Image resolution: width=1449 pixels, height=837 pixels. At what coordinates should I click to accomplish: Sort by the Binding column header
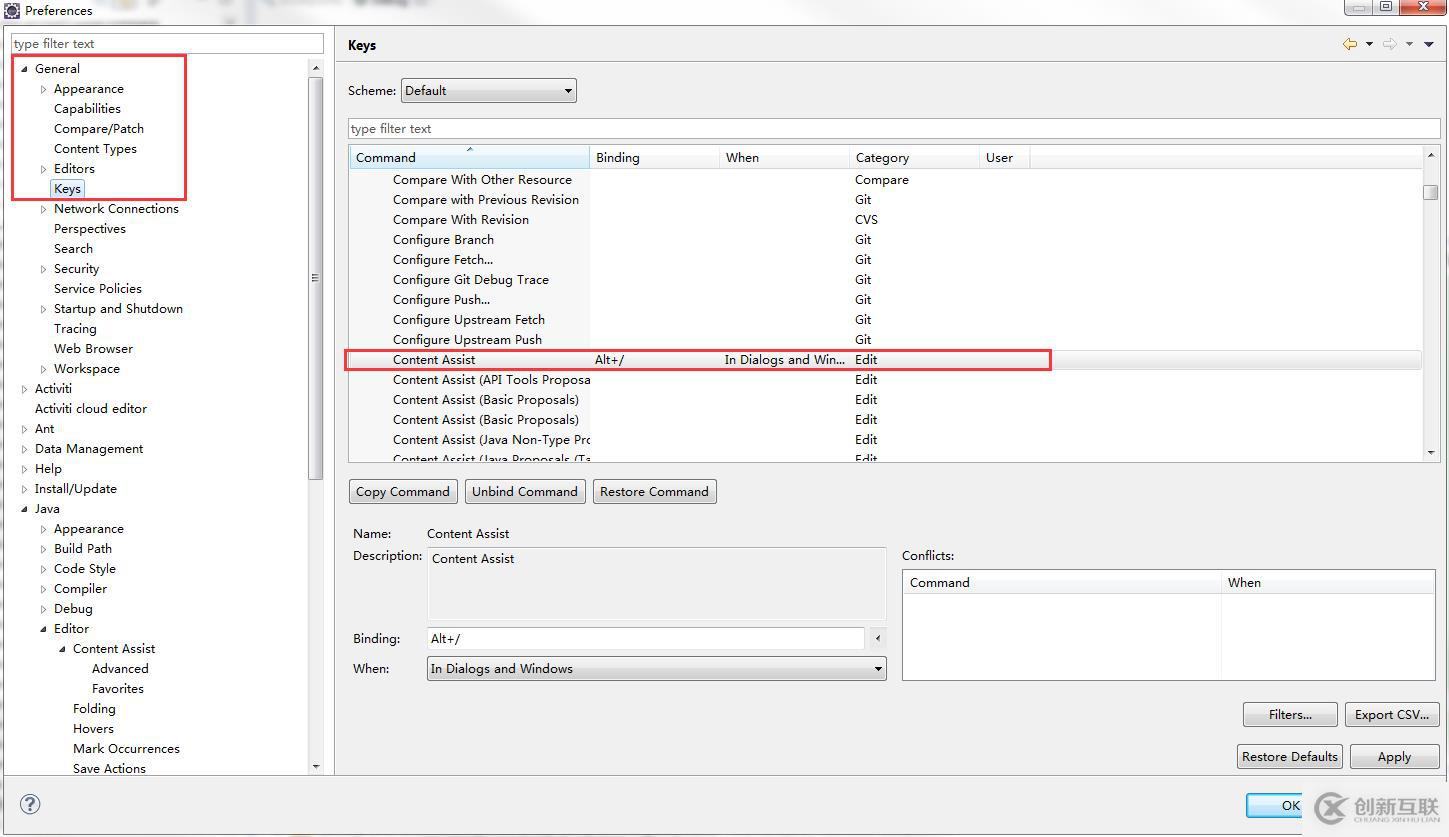(x=654, y=158)
